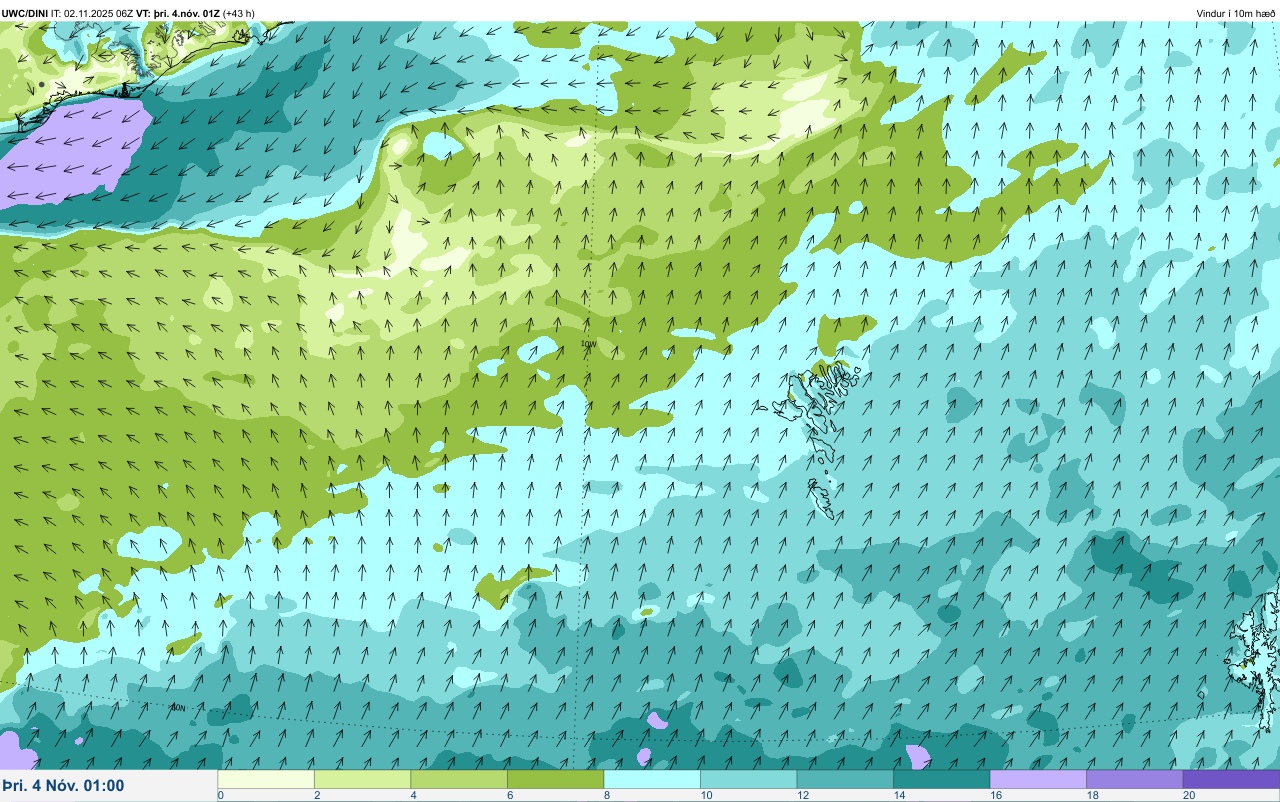The height and width of the screenshot is (802, 1280).
Task: Click the legend tick value '8'
Action: coord(606,795)
